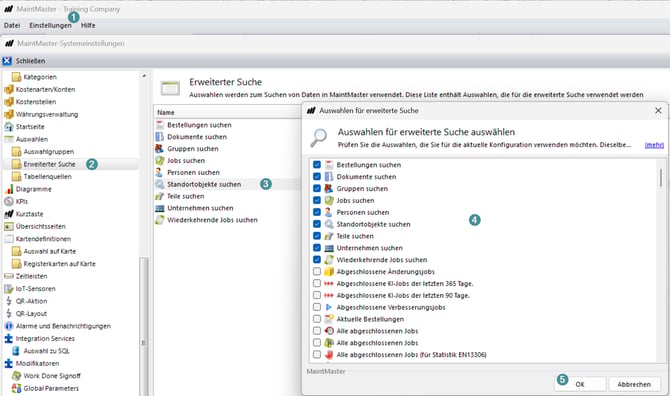Click the Bestellungen suchen icon in the Name list

pos(160,125)
